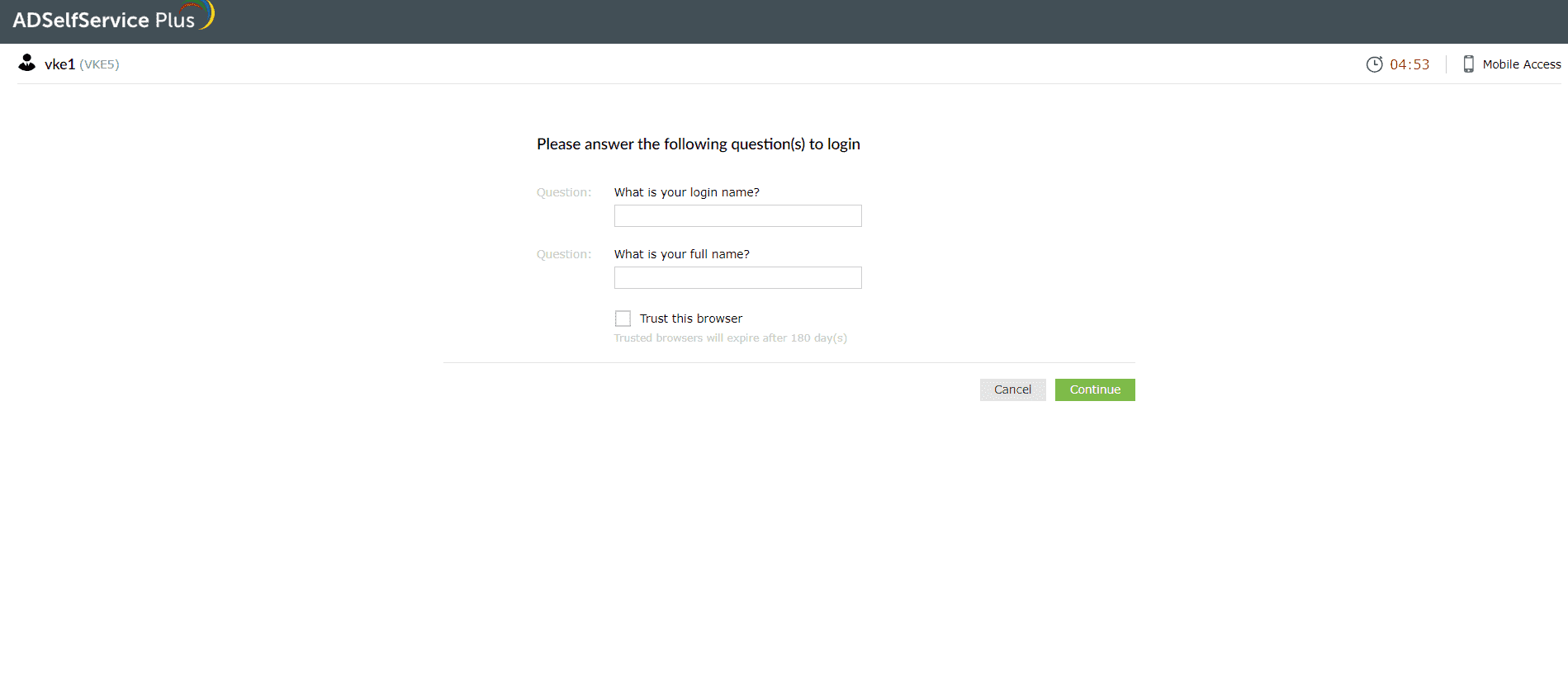Click the mobile phone icon

click(1468, 64)
